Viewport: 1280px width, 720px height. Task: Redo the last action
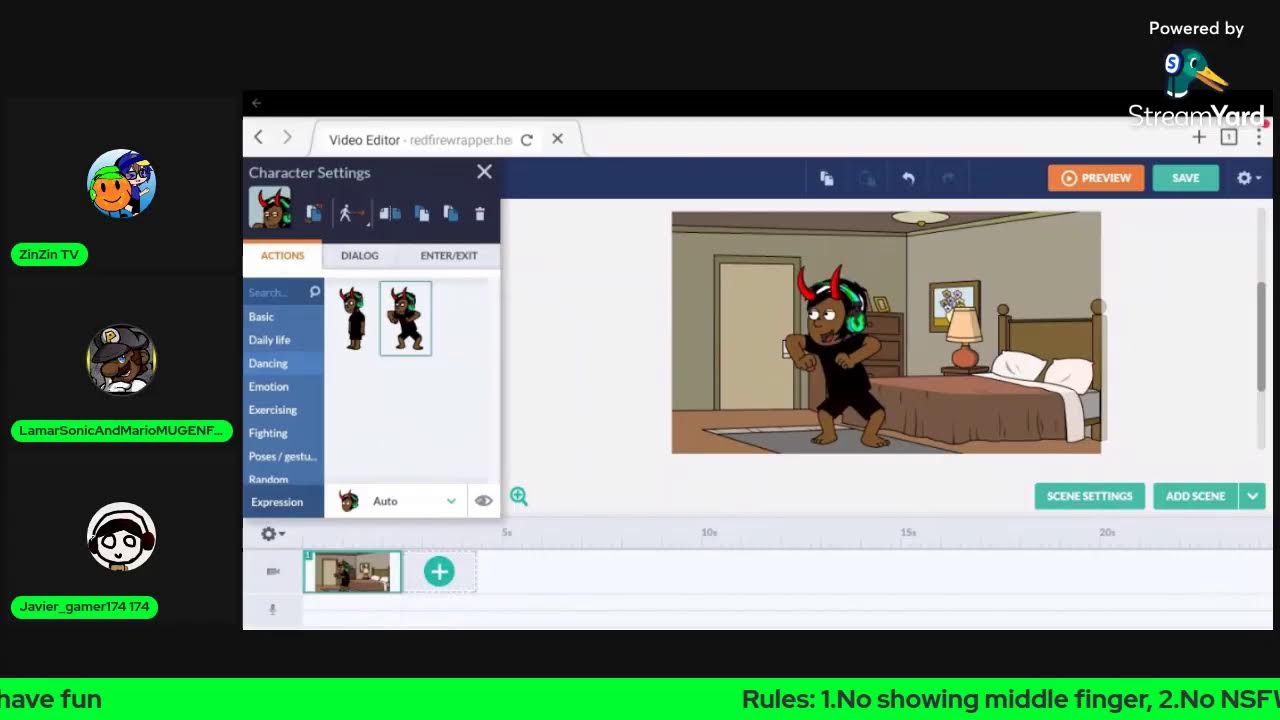(x=948, y=178)
